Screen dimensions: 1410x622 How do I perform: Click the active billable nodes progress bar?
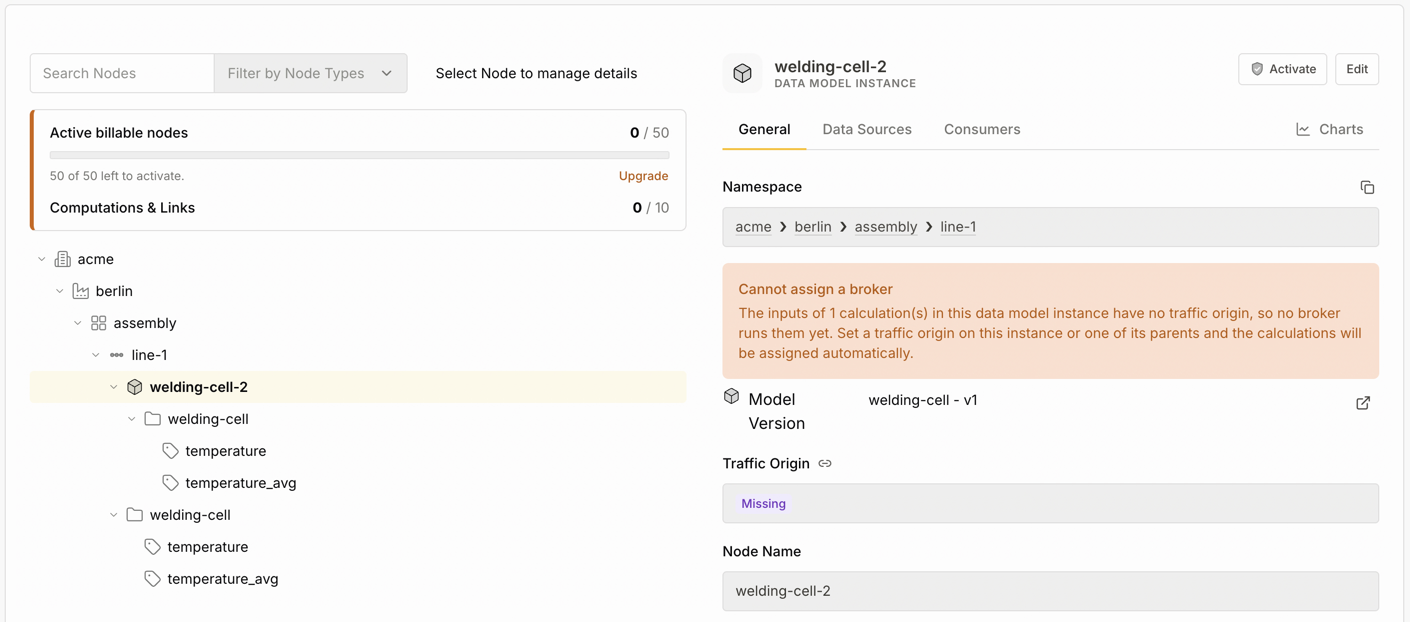(x=360, y=156)
